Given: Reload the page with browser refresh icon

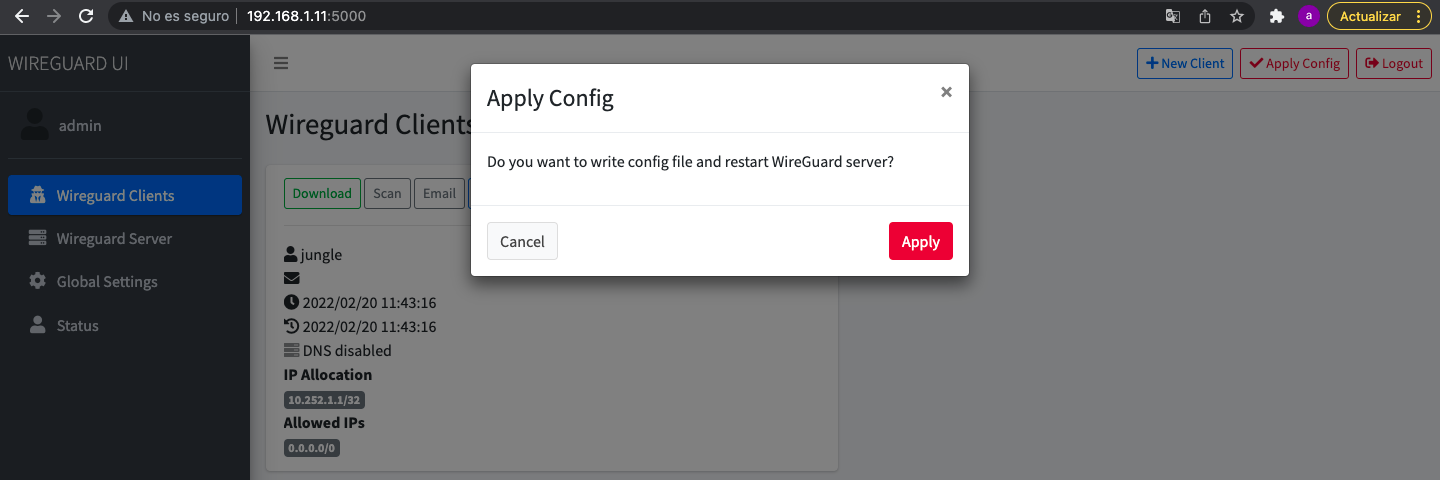Looking at the screenshot, I should click(x=86, y=16).
